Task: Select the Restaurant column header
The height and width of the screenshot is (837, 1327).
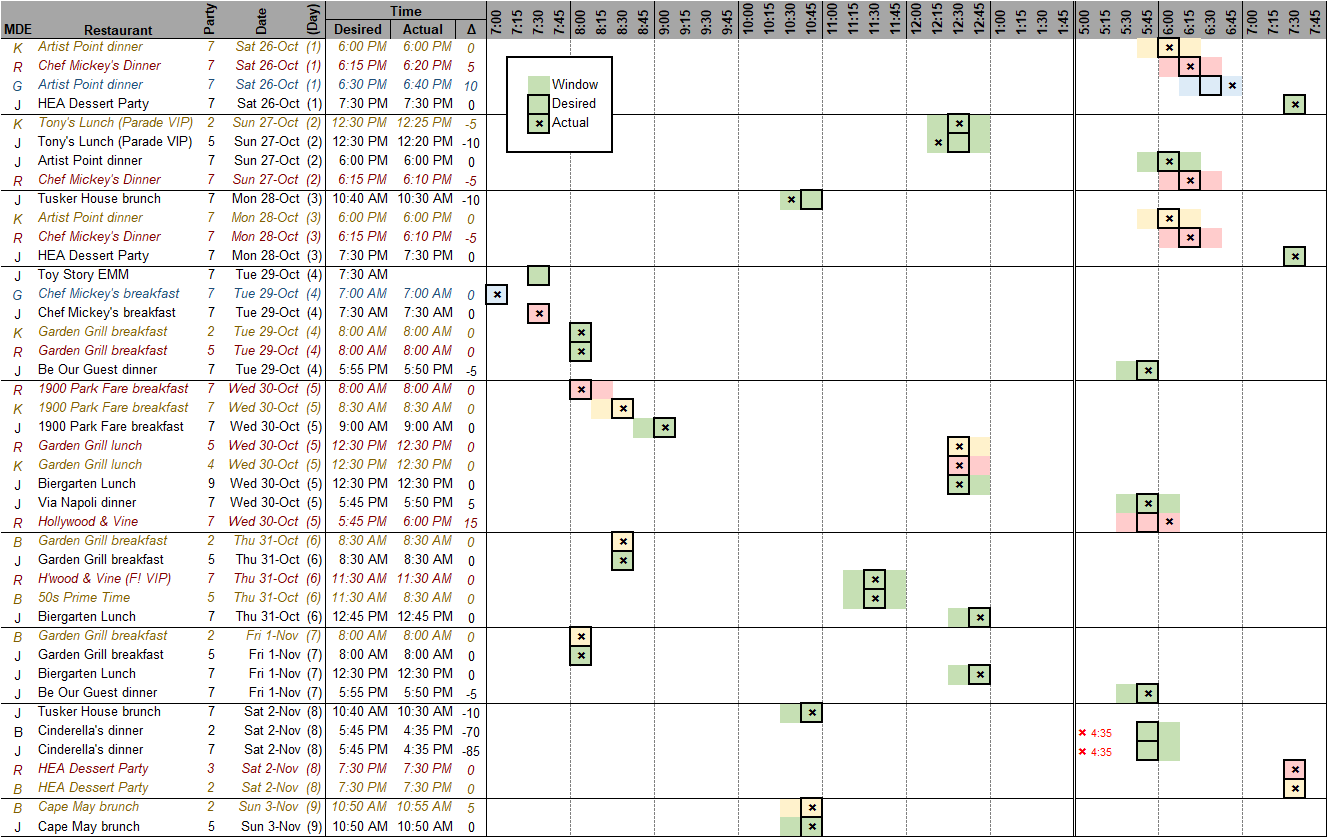Action: [x=118, y=30]
